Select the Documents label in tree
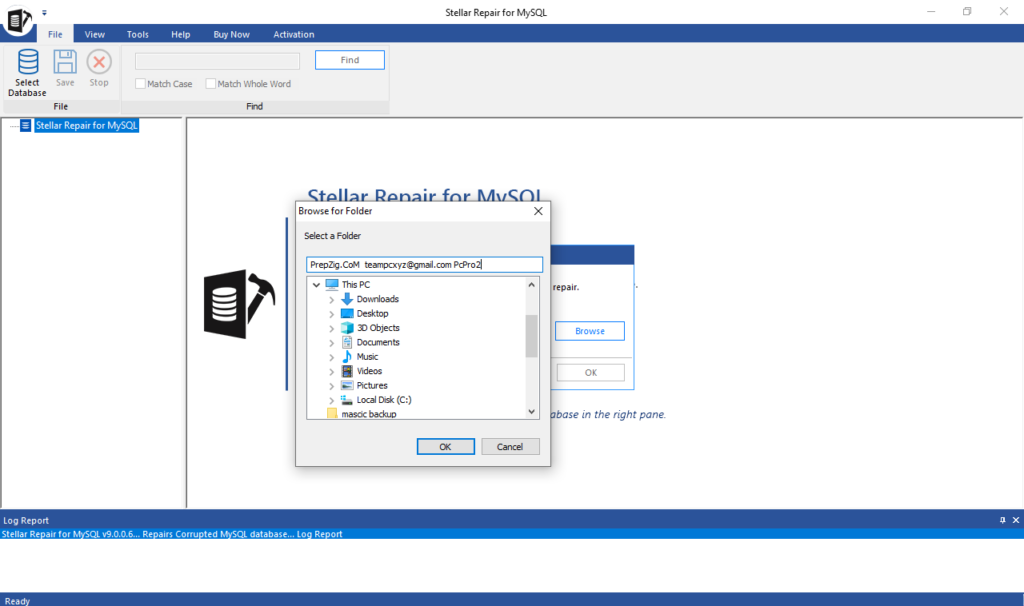The width and height of the screenshot is (1024, 606). (378, 342)
